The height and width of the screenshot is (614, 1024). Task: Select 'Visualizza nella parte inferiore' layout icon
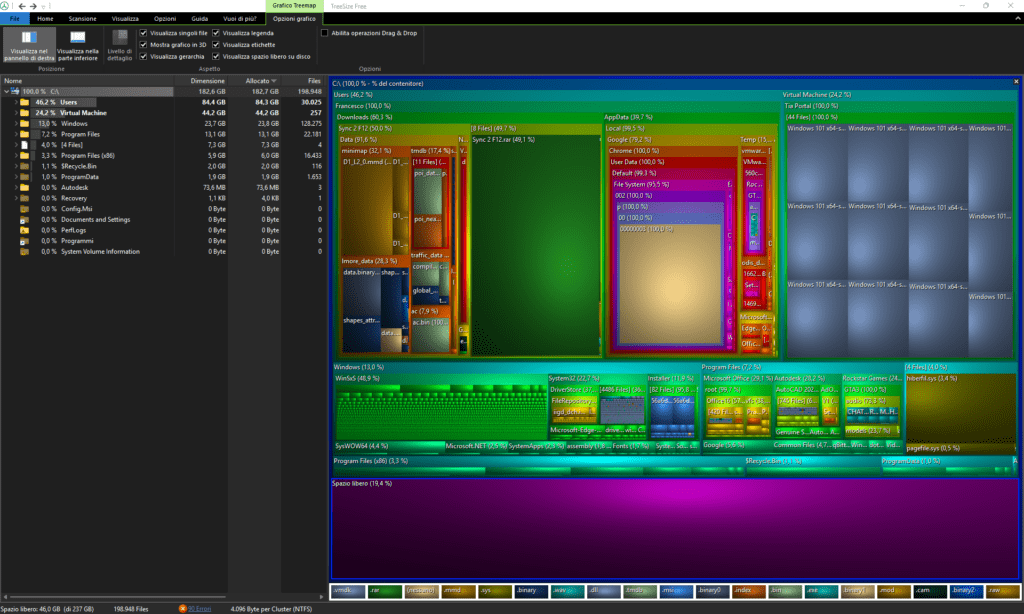(77, 38)
